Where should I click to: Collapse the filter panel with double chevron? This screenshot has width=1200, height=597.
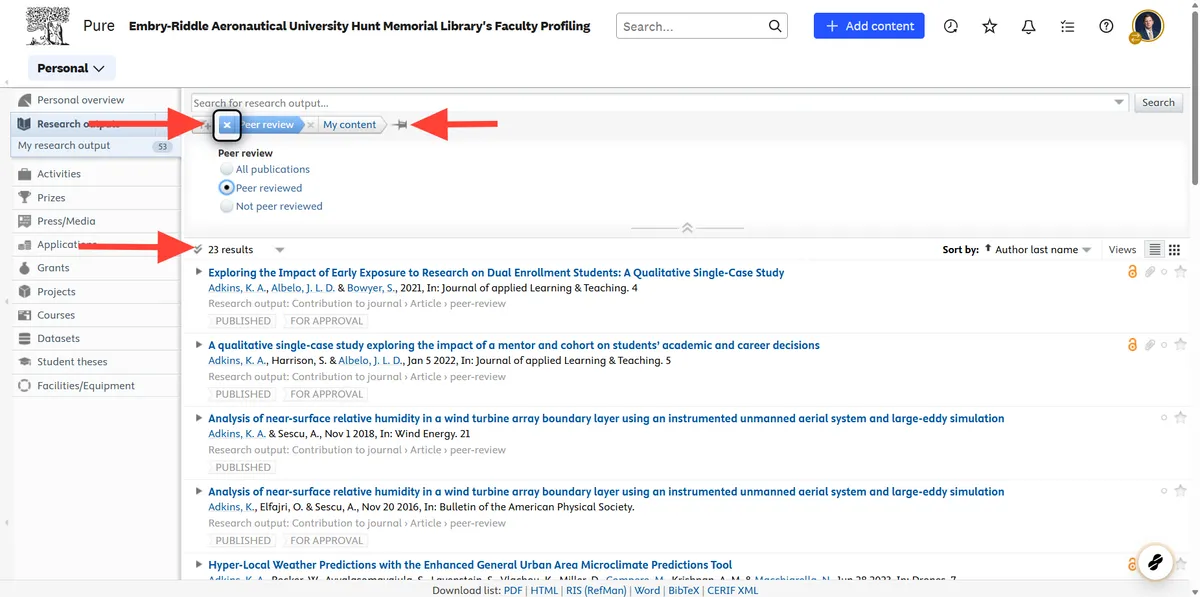(687, 228)
